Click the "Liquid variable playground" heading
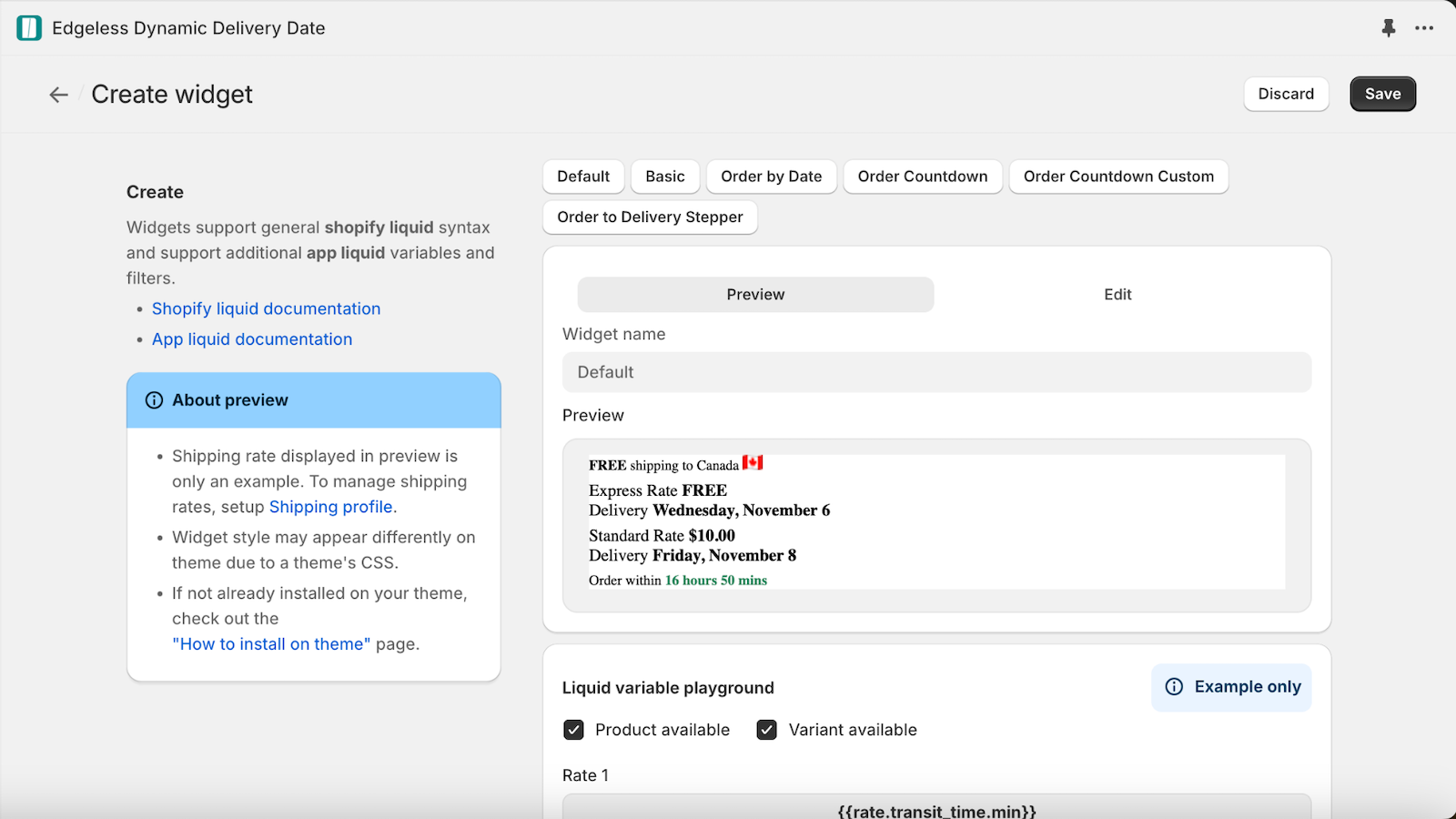This screenshot has width=1456, height=819. coord(668,688)
